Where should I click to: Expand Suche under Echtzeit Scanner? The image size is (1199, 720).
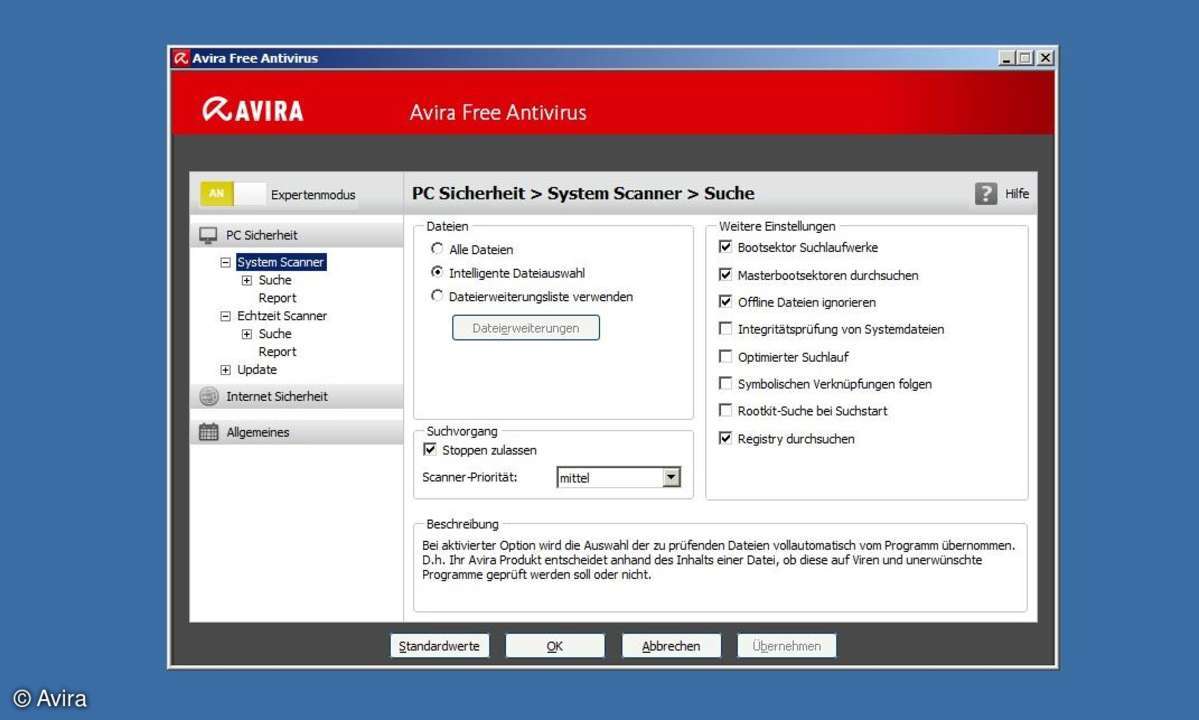[x=247, y=334]
